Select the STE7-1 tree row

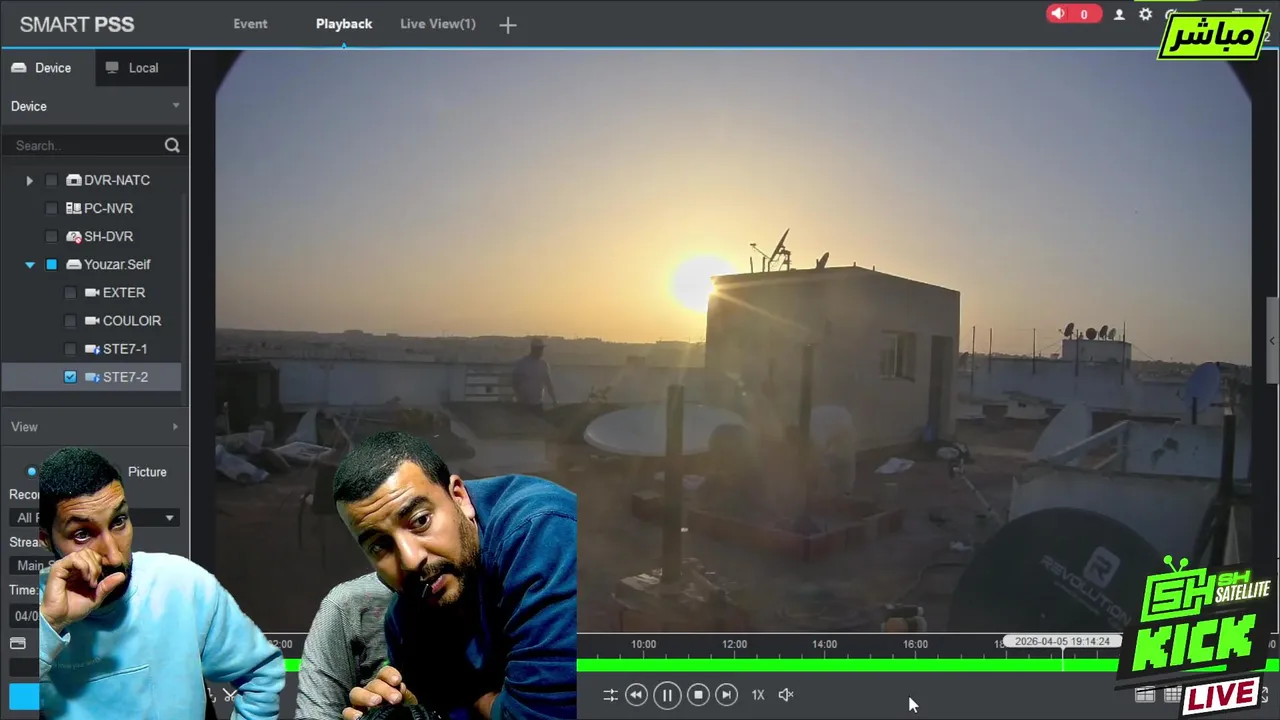tap(91, 348)
